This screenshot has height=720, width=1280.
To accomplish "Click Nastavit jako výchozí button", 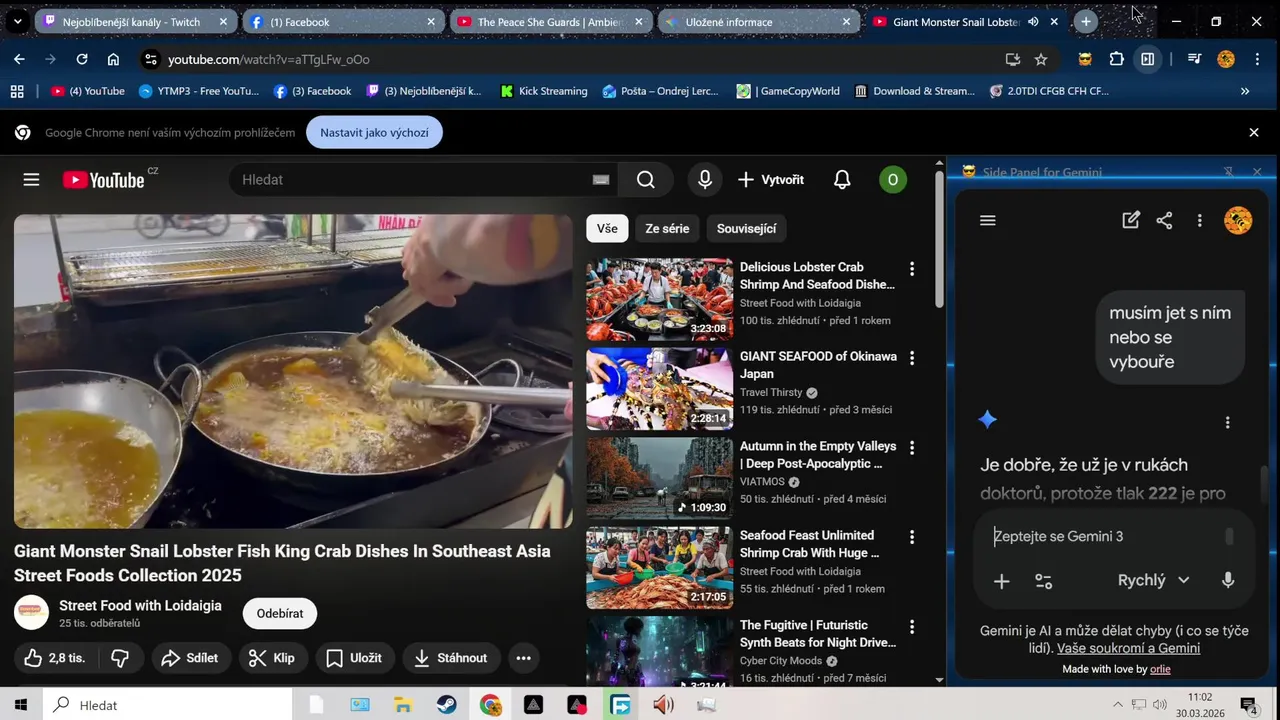I will (374, 132).
